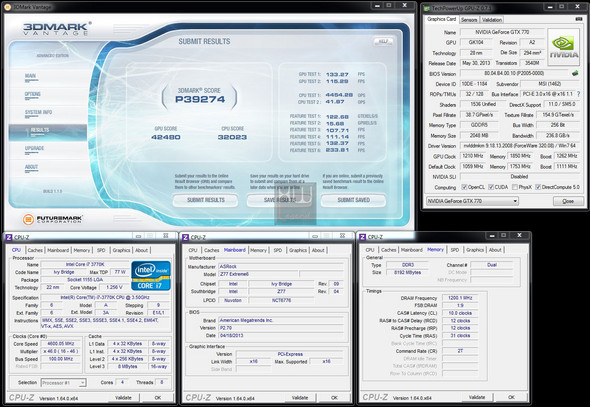
Task: Click the Futuremark orange logo icon
Action: tap(28, 219)
